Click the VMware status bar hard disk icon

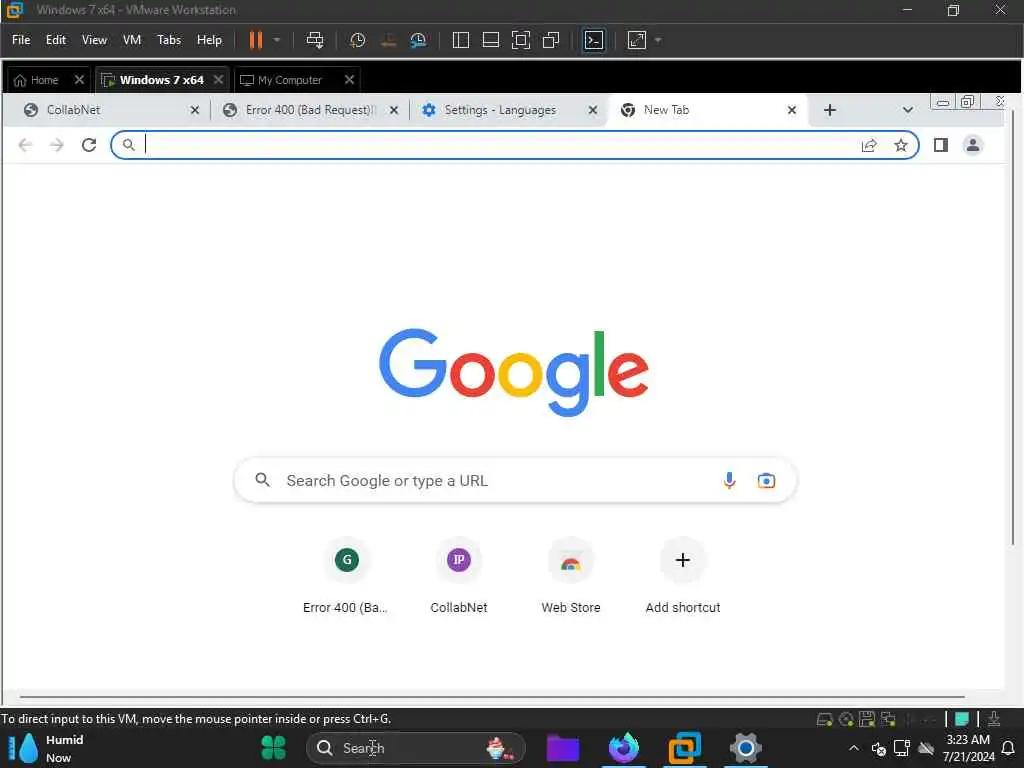(x=824, y=720)
